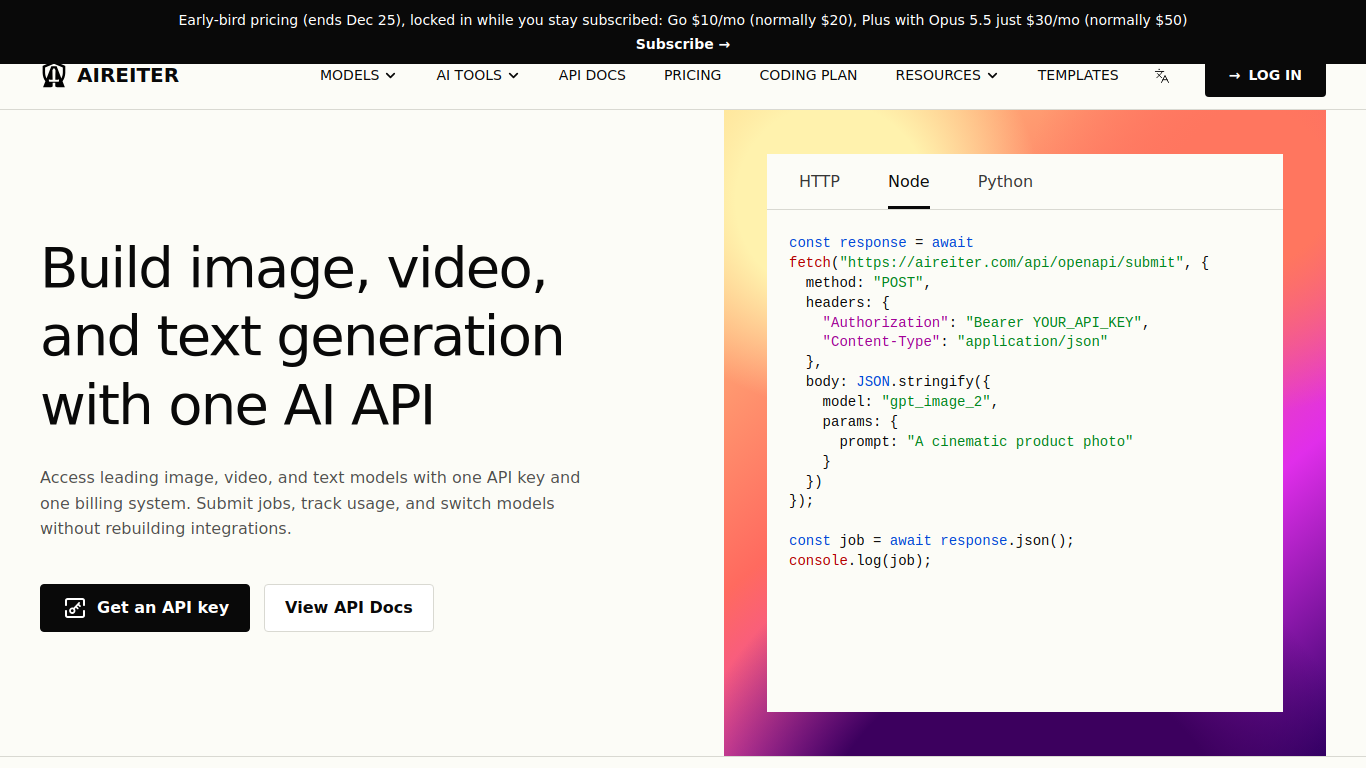
Task: Click the Early-bird pricing banner text
Action: [x=683, y=20]
